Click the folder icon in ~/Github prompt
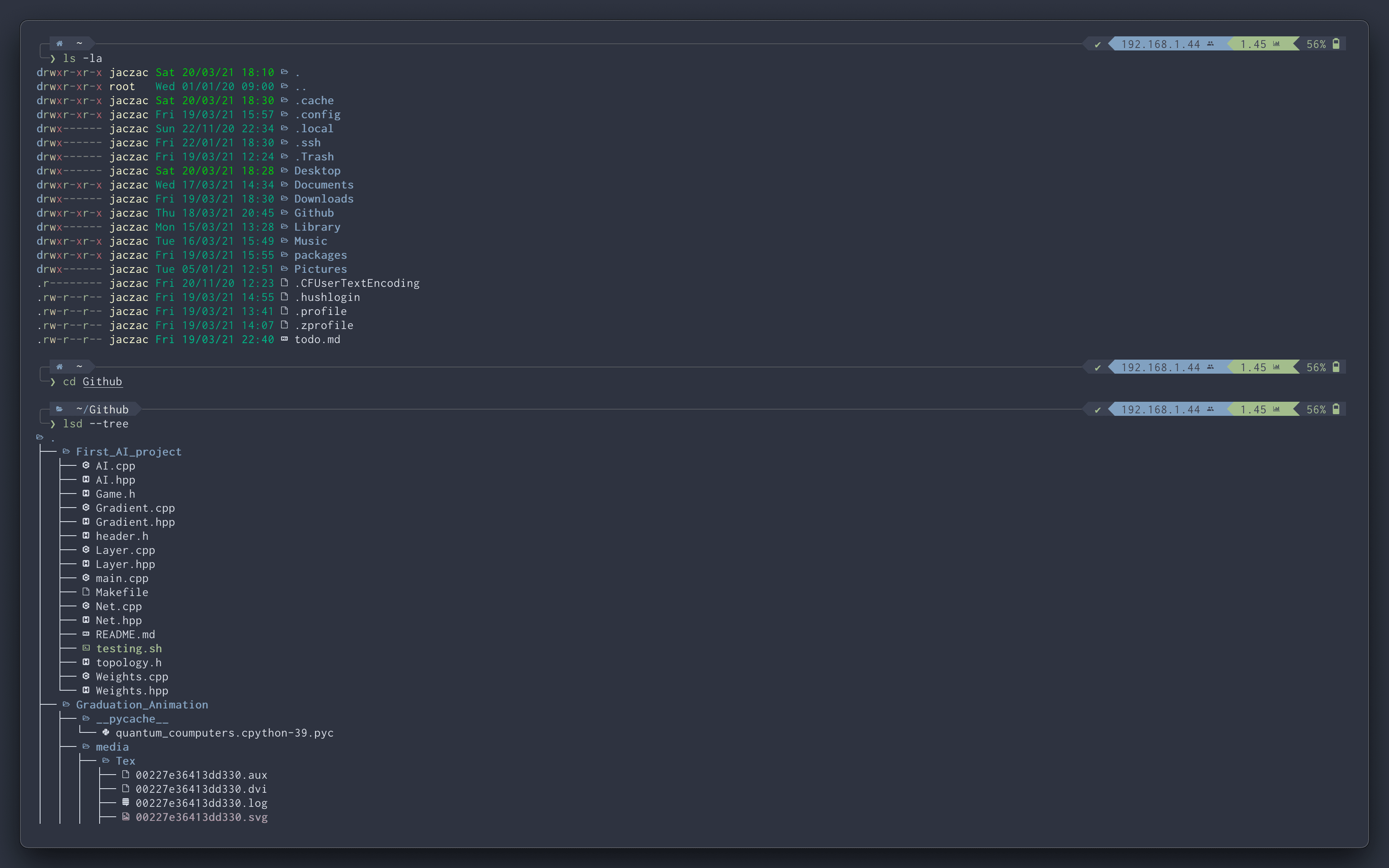Image resolution: width=1389 pixels, height=868 pixels. click(x=59, y=409)
